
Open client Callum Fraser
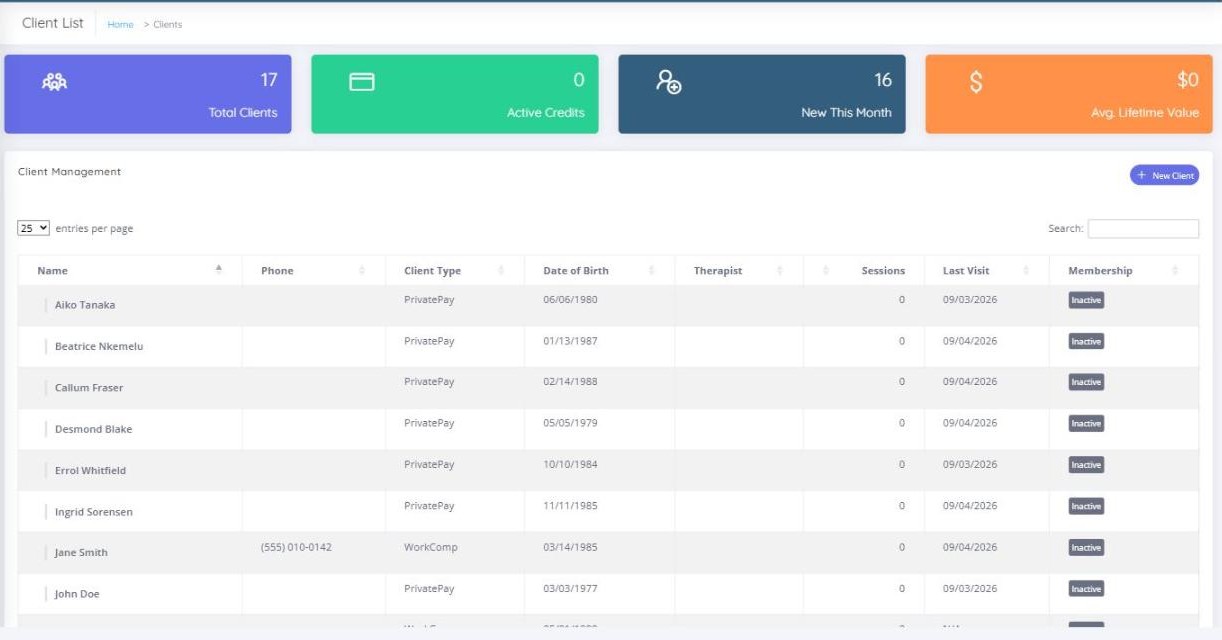(x=89, y=387)
